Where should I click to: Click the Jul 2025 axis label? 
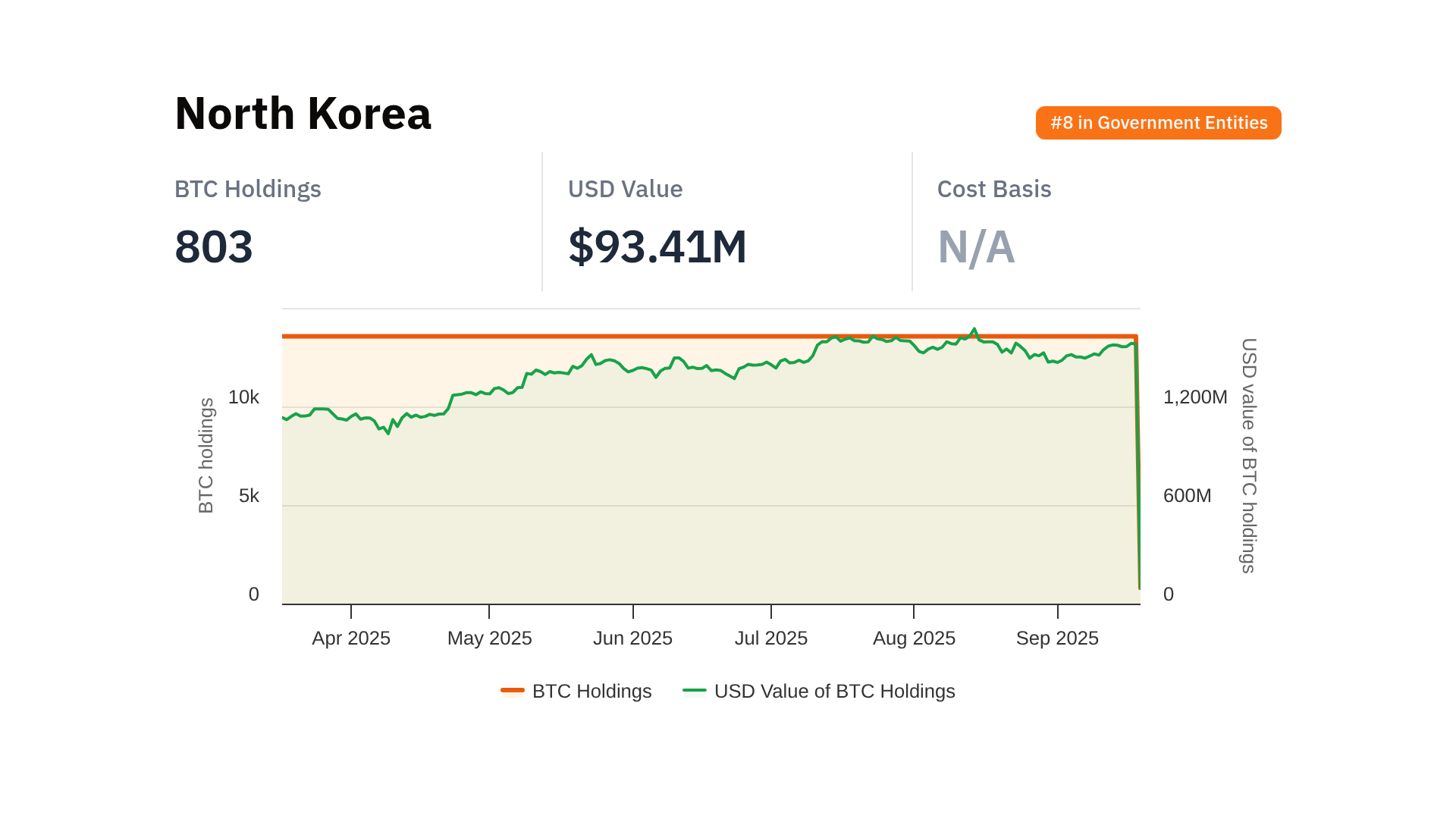(x=771, y=639)
